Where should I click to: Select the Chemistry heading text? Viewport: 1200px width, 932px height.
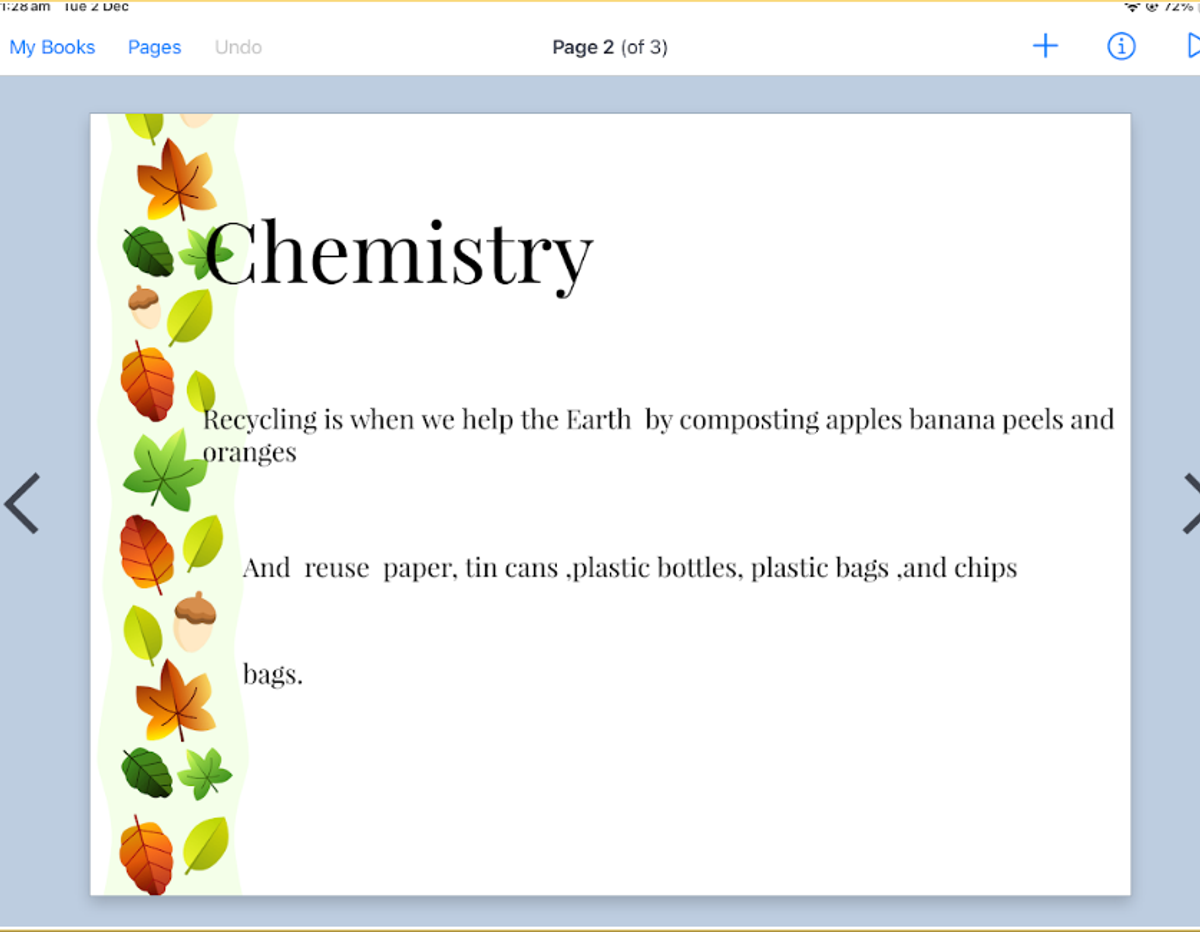(x=399, y=252)
